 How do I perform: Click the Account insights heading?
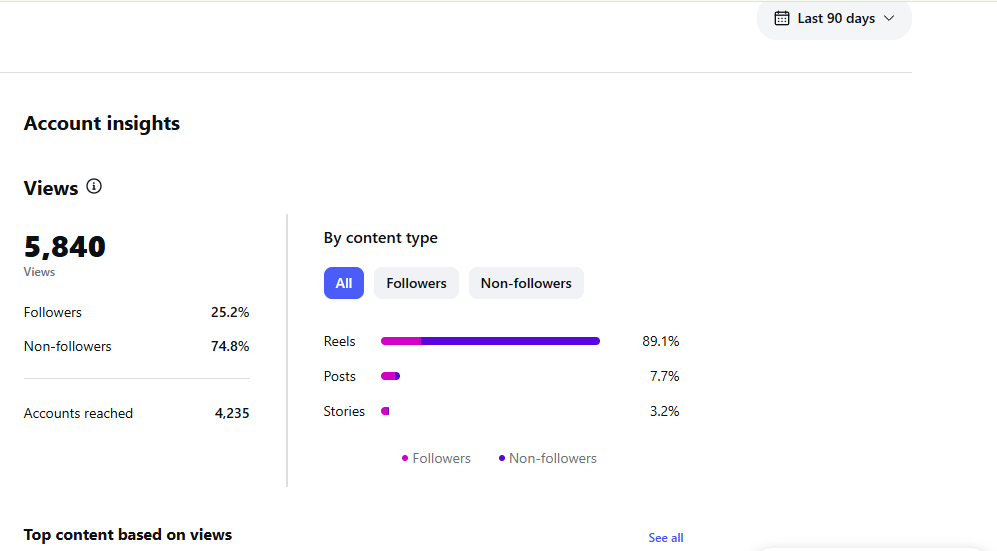(x=102, y=123)
